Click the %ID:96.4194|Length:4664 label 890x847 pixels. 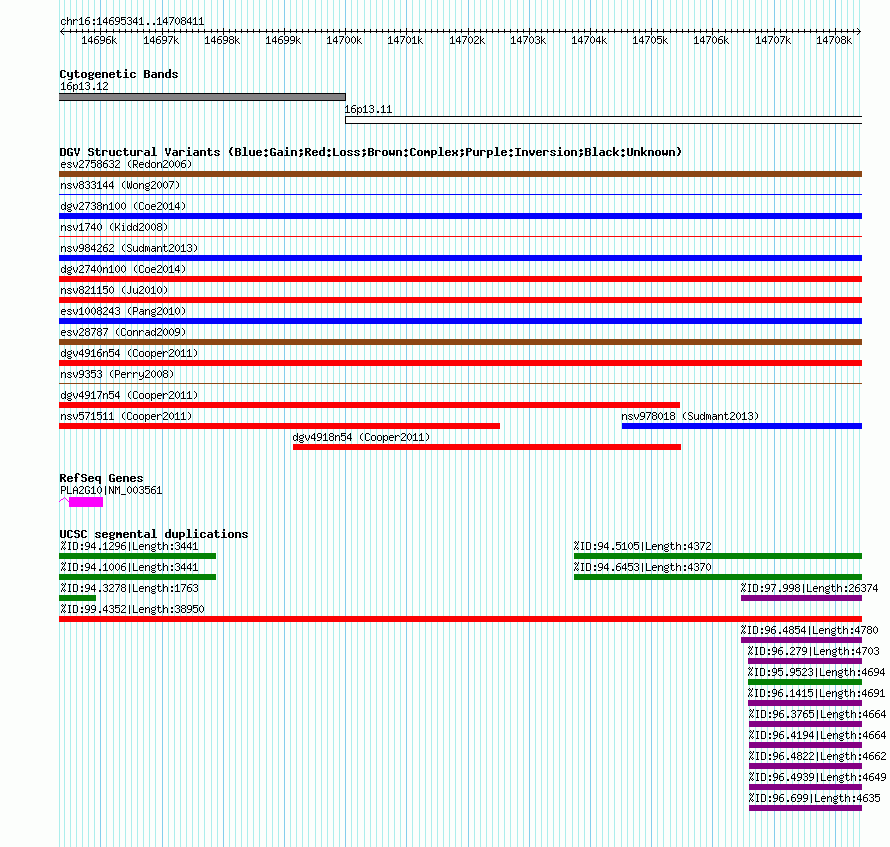click(x=817, y=735)
